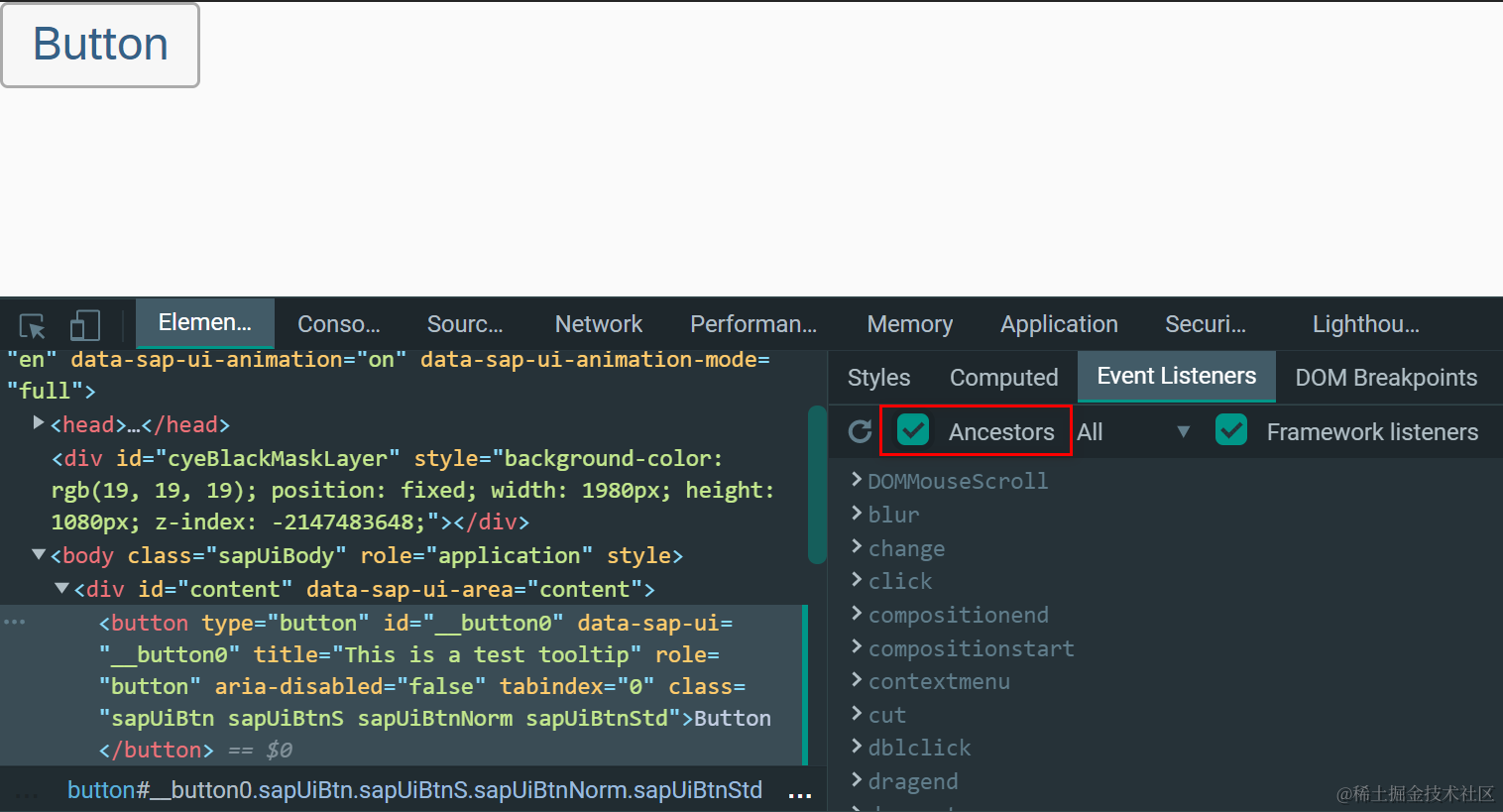Screen dimensions: 1503x812
Task: Click the sapUiBody class attribute value
Action: coord(276,555)
